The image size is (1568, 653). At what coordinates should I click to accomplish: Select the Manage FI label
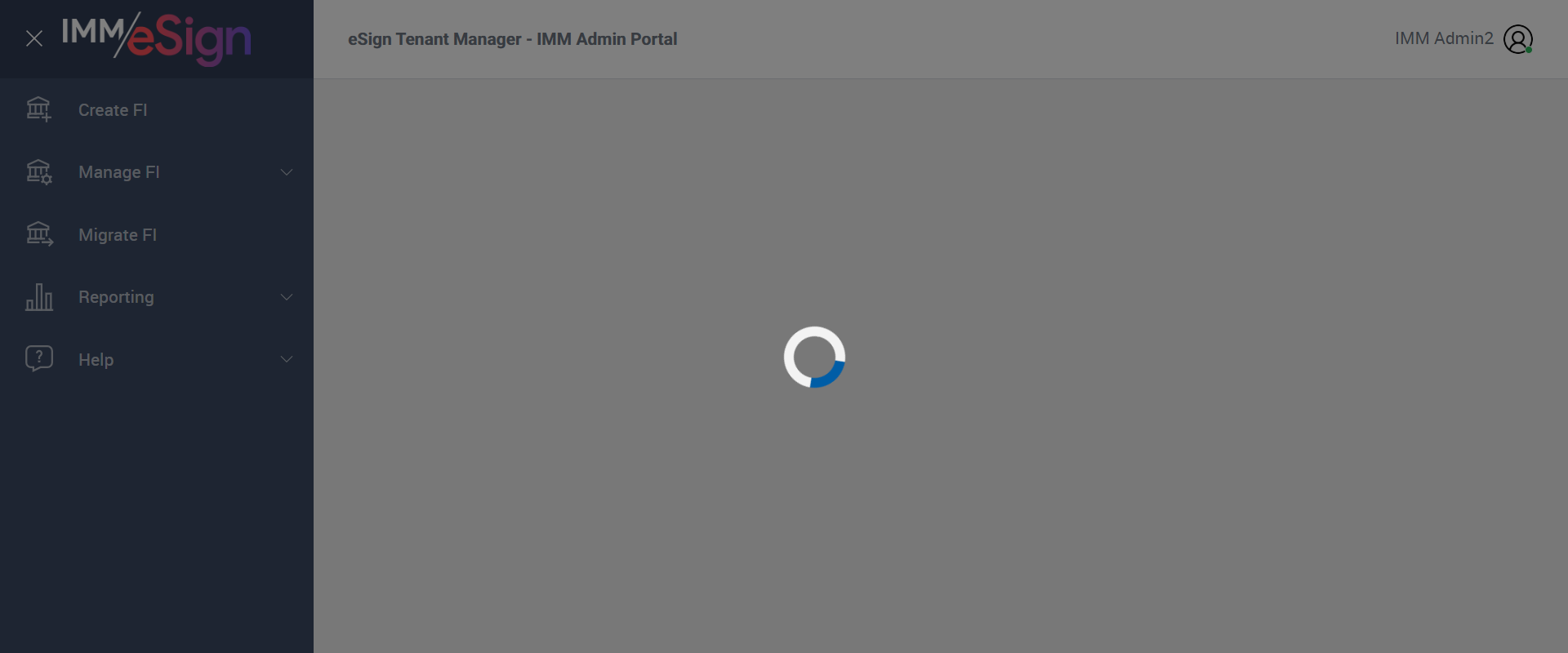[119, 172]
